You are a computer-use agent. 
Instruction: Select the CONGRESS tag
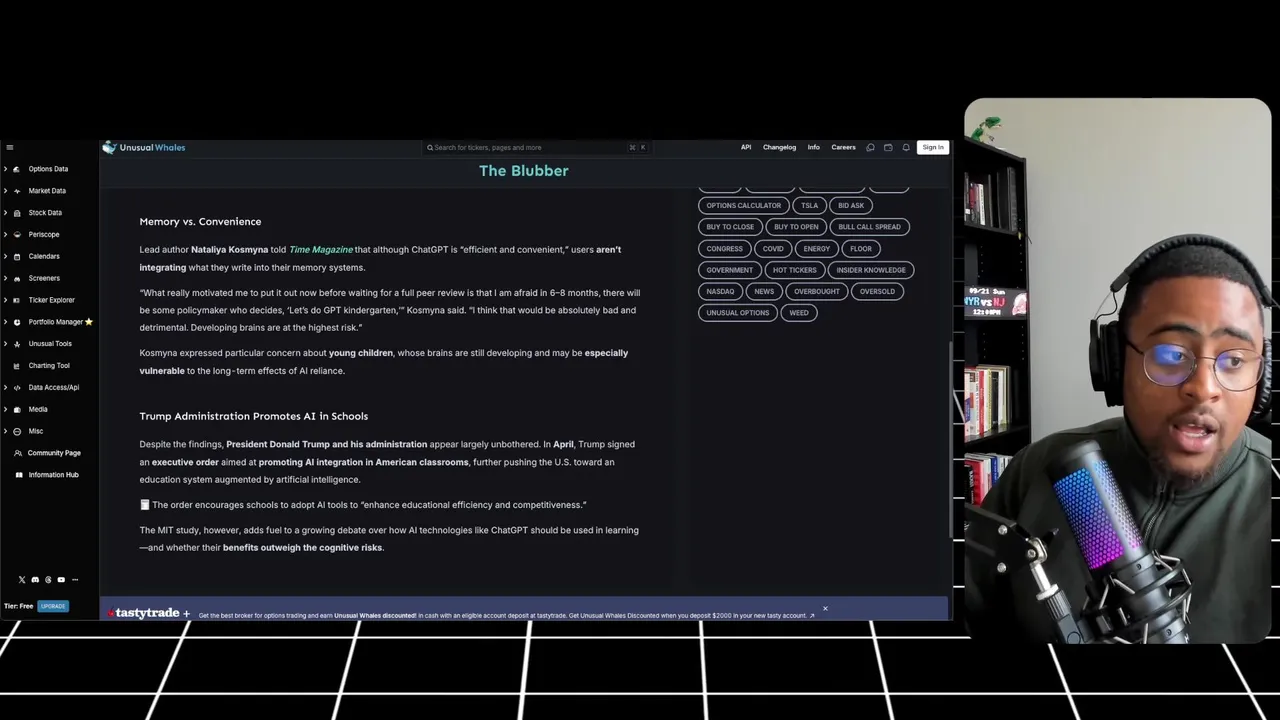coord(725,248)
